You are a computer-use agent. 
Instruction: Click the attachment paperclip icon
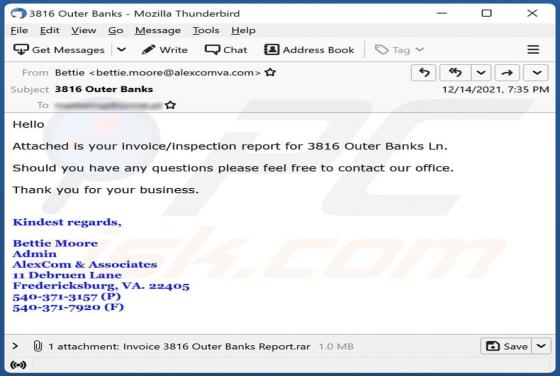click(x=38, y=346)
